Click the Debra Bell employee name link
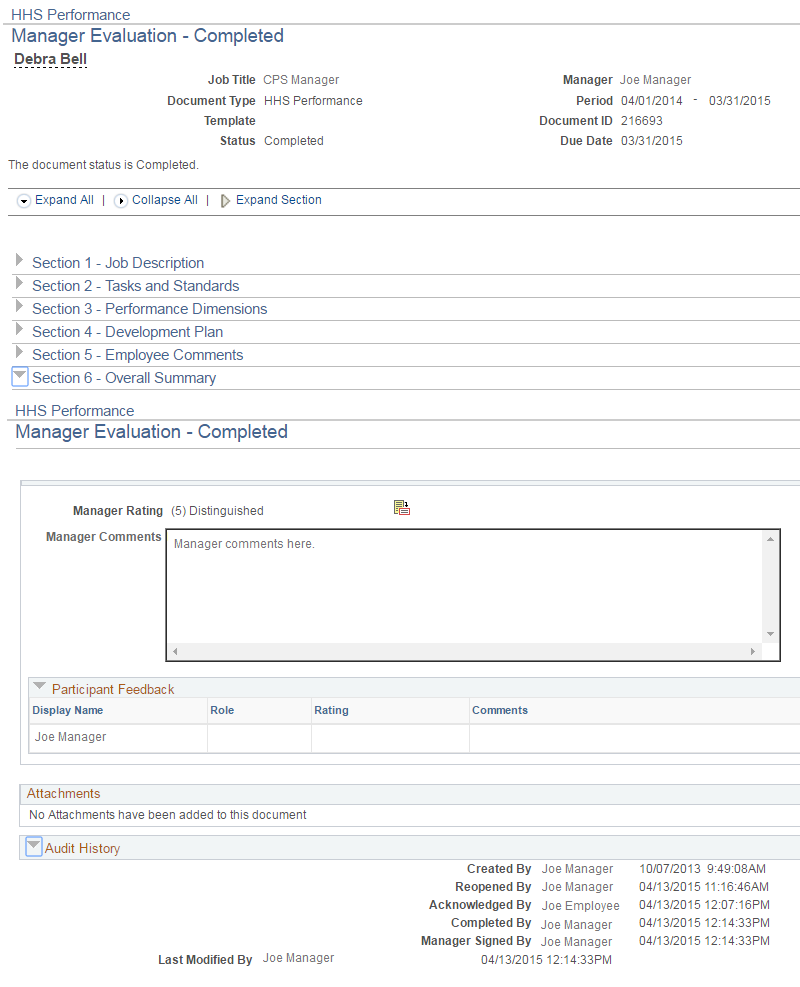The width and height of the screenshot is (800, 987). [50, 60]
